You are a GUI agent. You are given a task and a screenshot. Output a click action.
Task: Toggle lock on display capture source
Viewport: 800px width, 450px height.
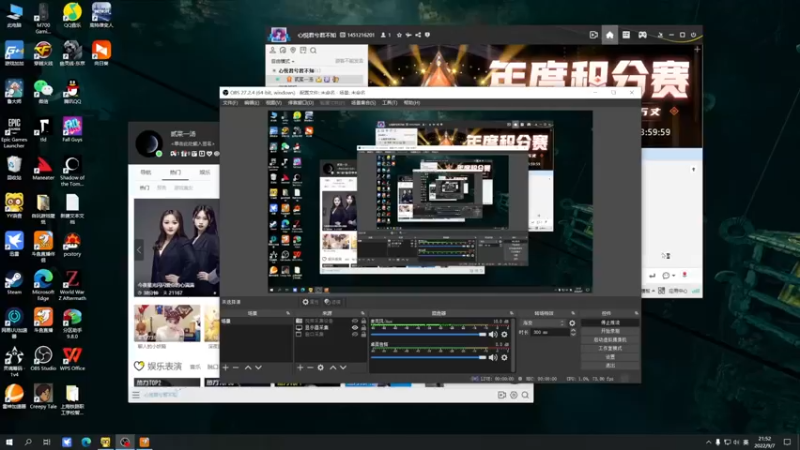[363, 328]
